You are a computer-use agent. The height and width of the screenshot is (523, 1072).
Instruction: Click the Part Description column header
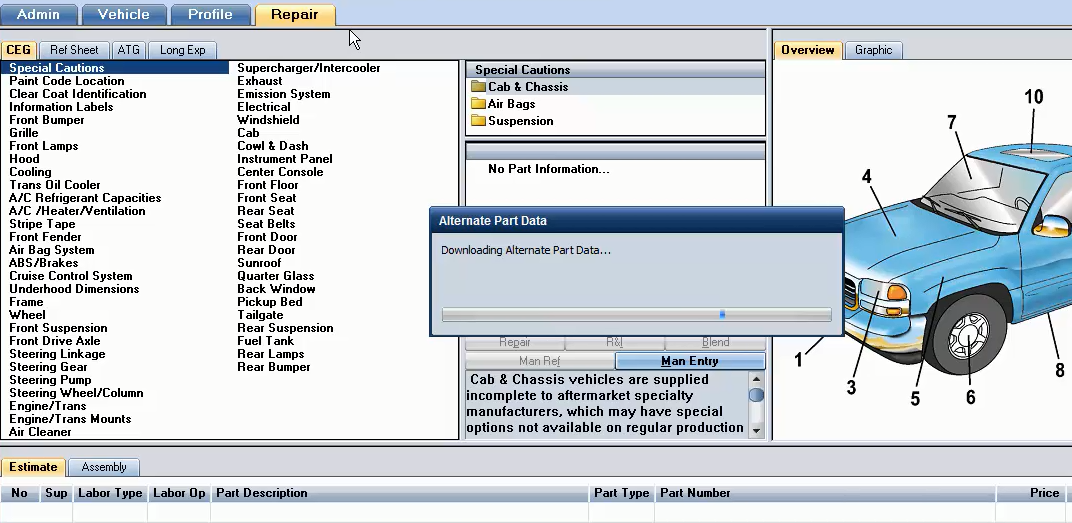(x=262, y=493)
